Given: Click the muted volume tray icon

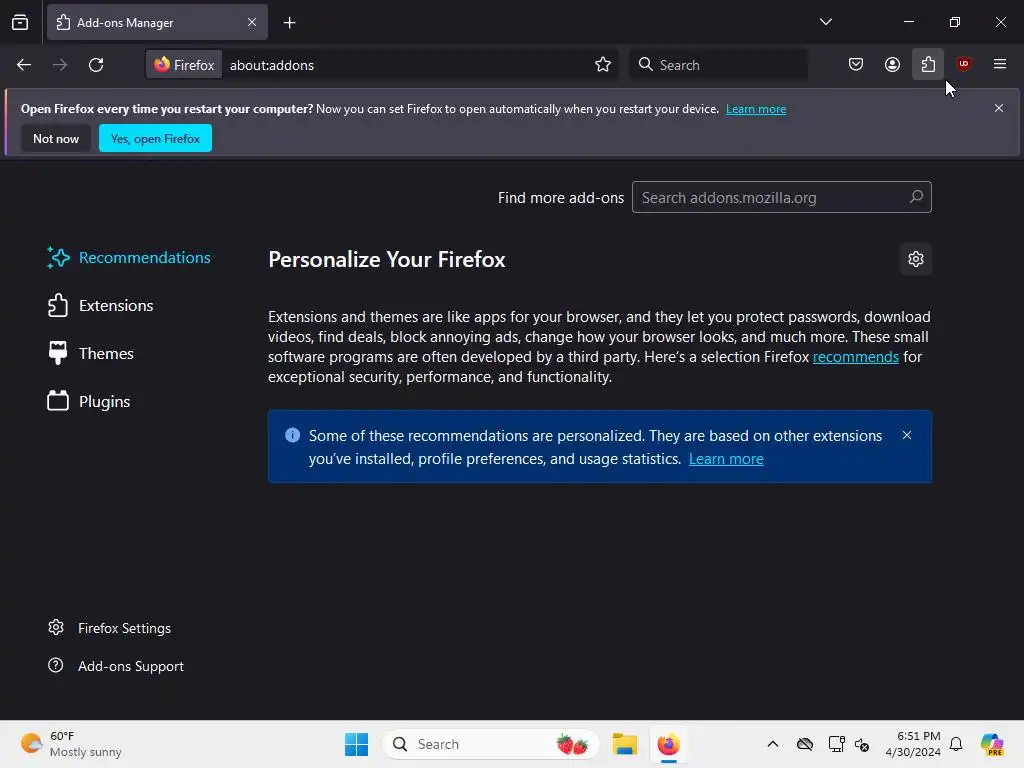Looking at the screenshot, I should [x=862, y=744].
